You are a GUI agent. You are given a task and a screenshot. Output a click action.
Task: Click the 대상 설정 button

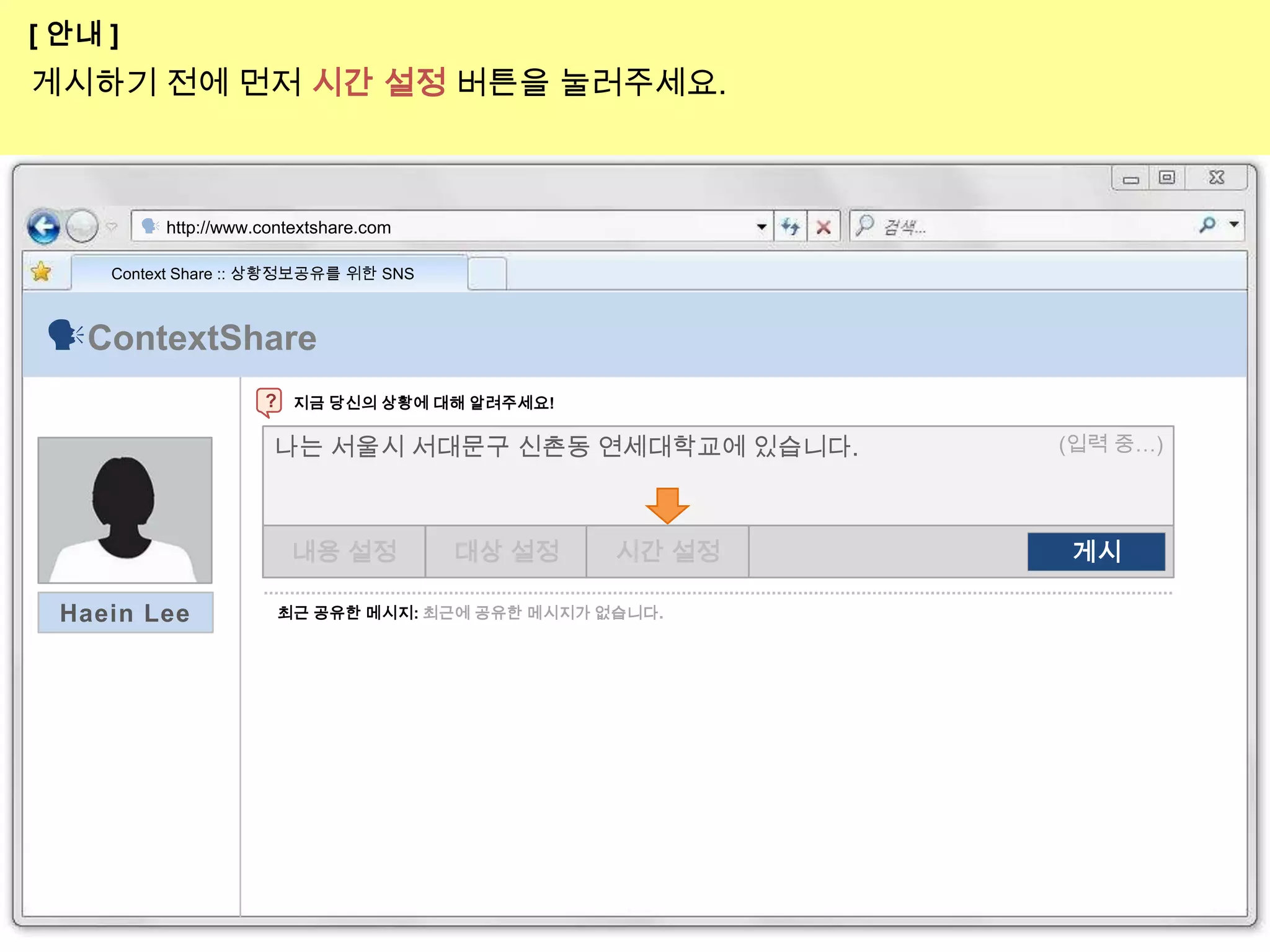point(506,551)
